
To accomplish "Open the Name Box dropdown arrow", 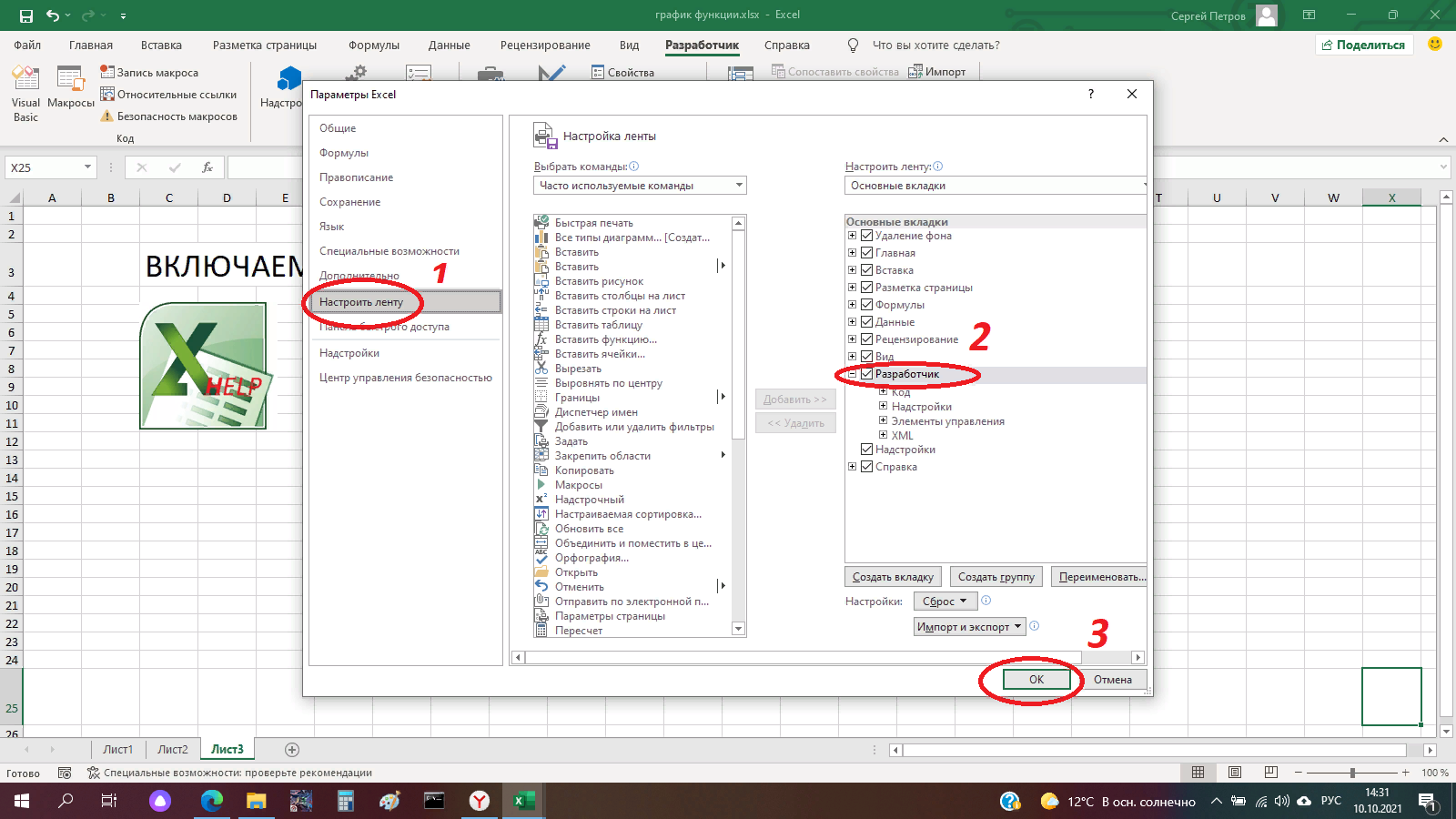I will pyautogui.click(x=87, y=167).
